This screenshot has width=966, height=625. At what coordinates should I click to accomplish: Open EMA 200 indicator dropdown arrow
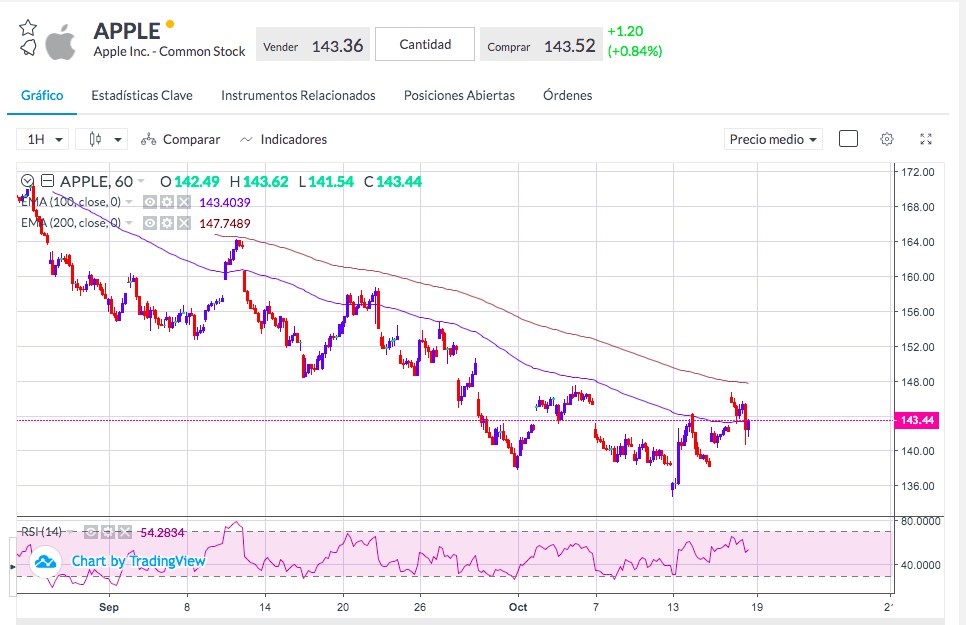point(129,223)
